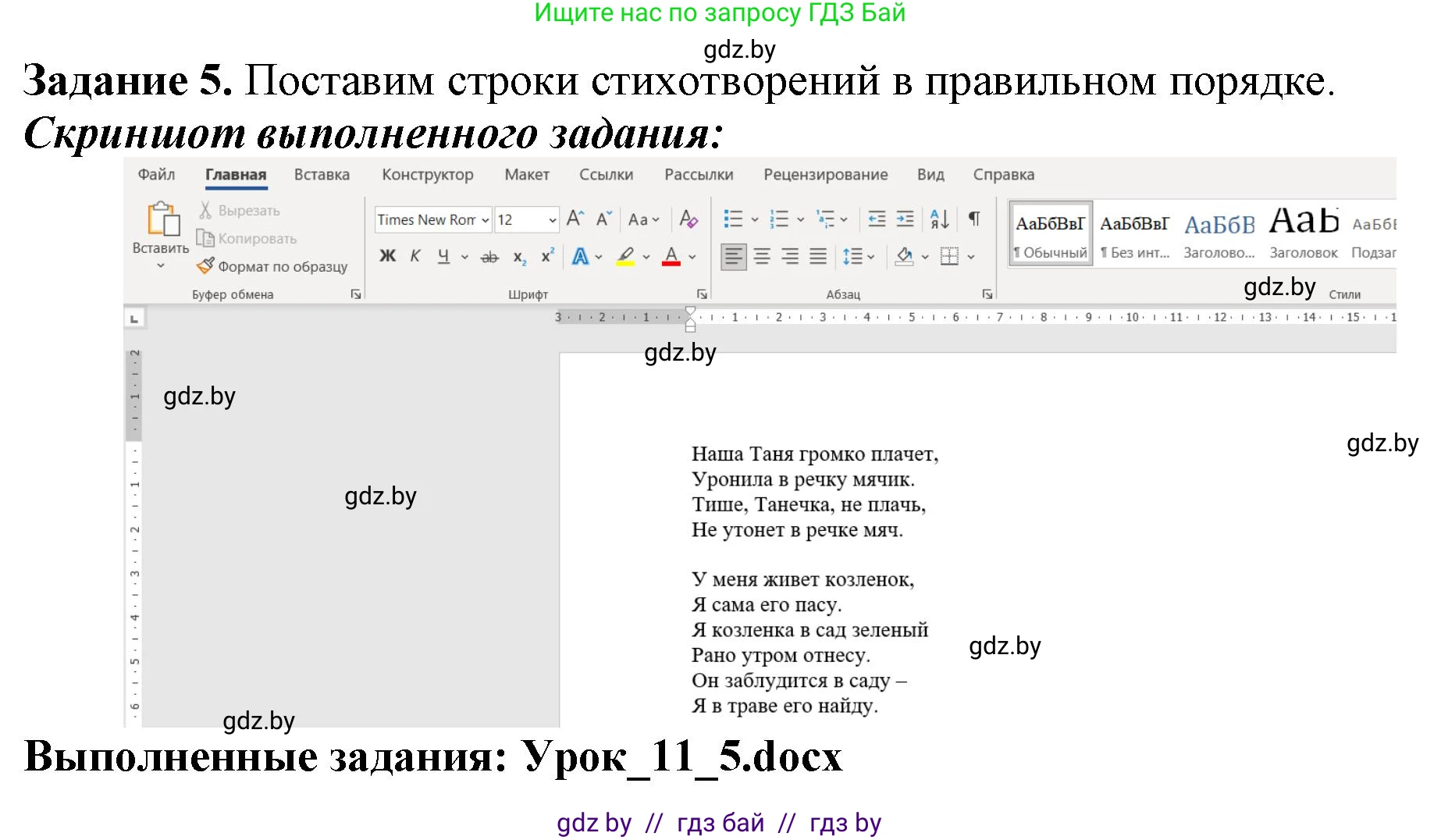Click the text effects A icon
The width and height of the screenshot is (1441, 840).
[x=582, y=254]
